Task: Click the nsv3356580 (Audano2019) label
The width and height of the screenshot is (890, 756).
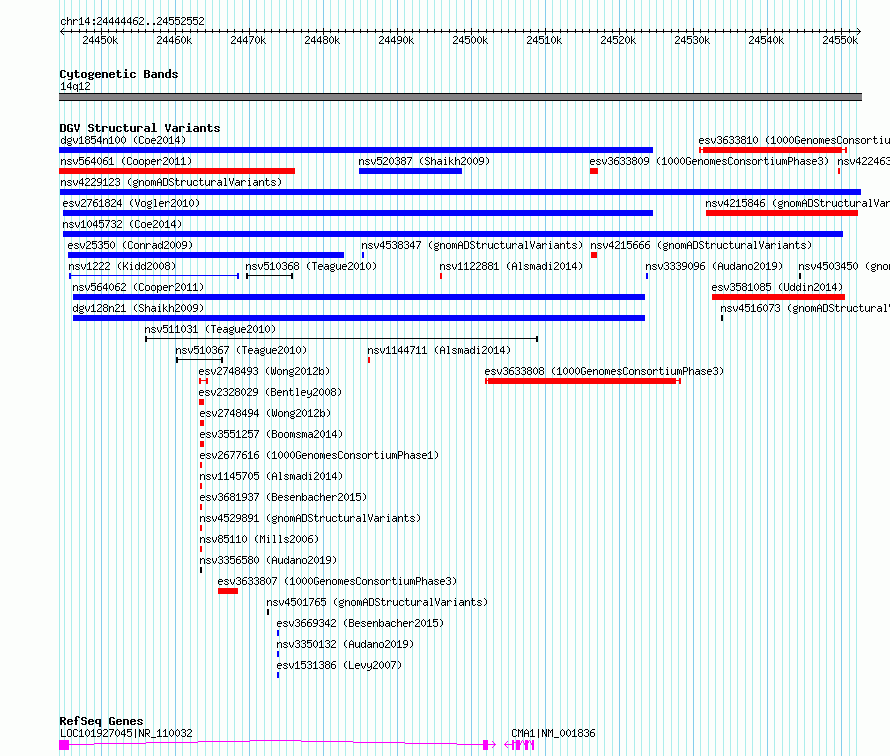Action: point(268,560)
